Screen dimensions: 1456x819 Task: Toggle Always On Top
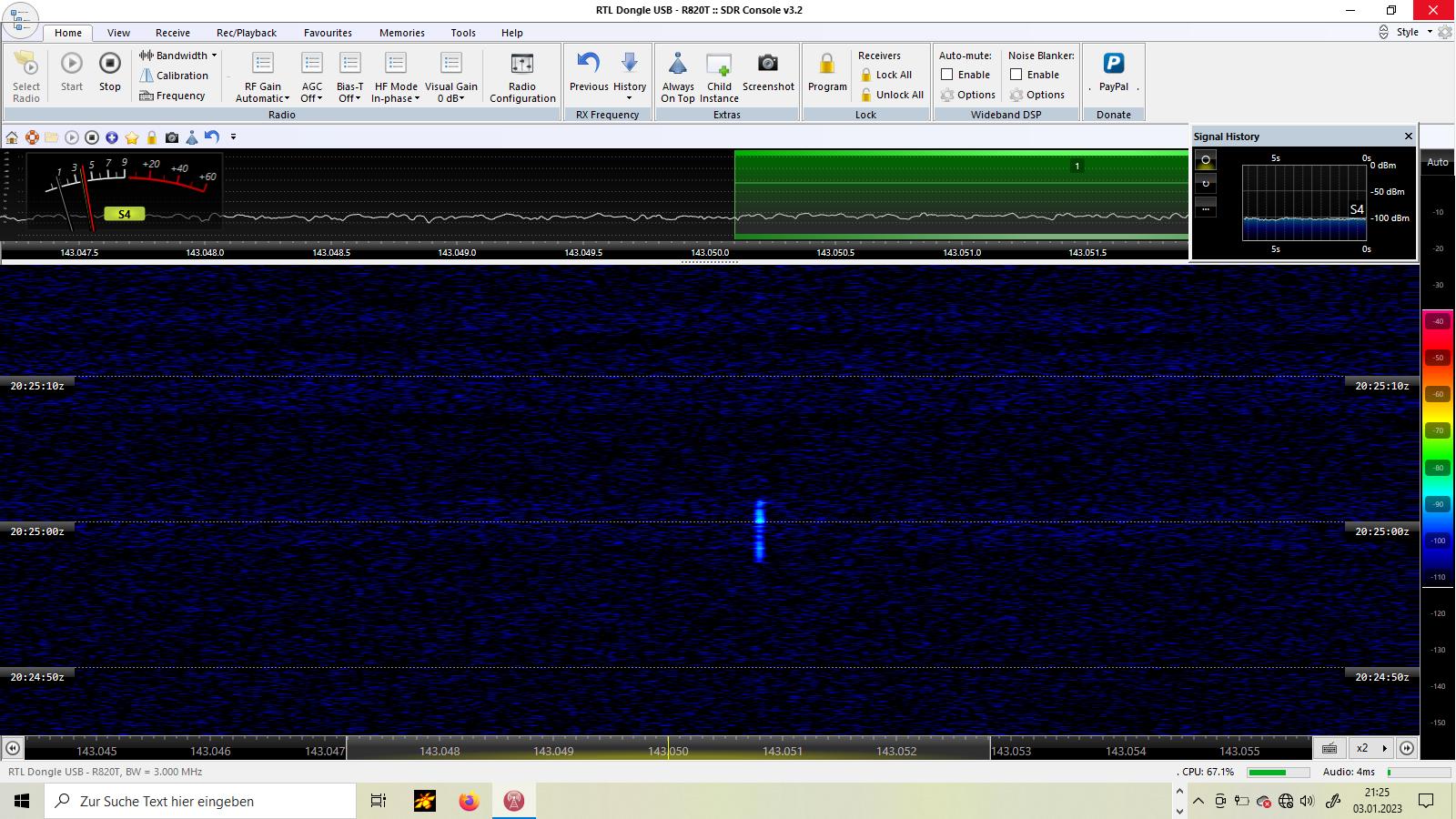(678, 76)
